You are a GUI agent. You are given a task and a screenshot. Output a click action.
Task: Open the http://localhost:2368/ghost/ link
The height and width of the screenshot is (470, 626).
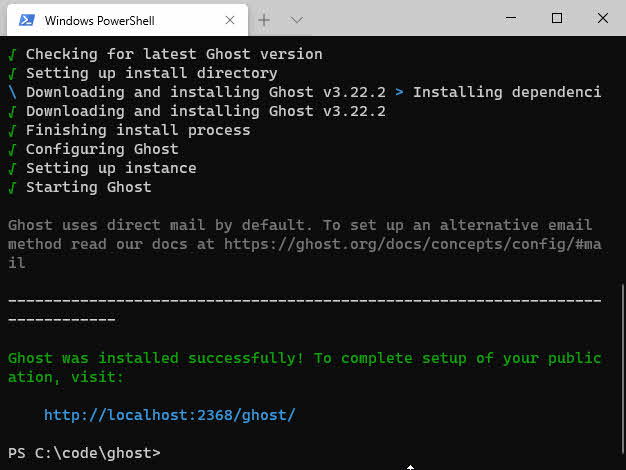tap(170, 415)
